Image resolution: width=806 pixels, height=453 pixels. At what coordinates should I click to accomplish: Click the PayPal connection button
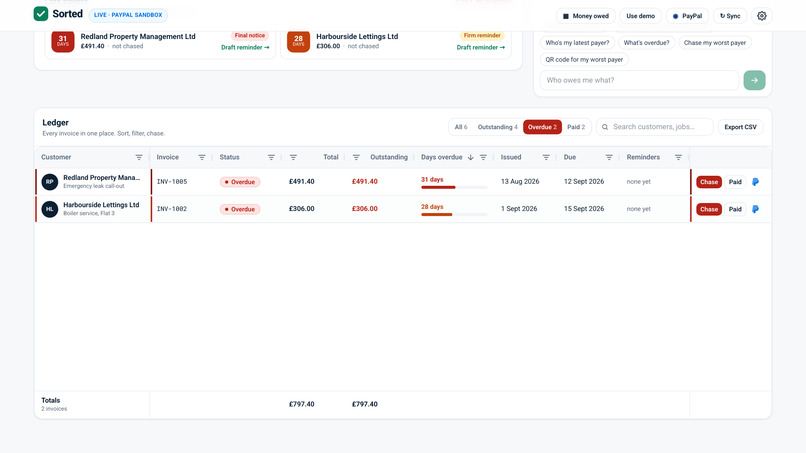click(687, 16)
